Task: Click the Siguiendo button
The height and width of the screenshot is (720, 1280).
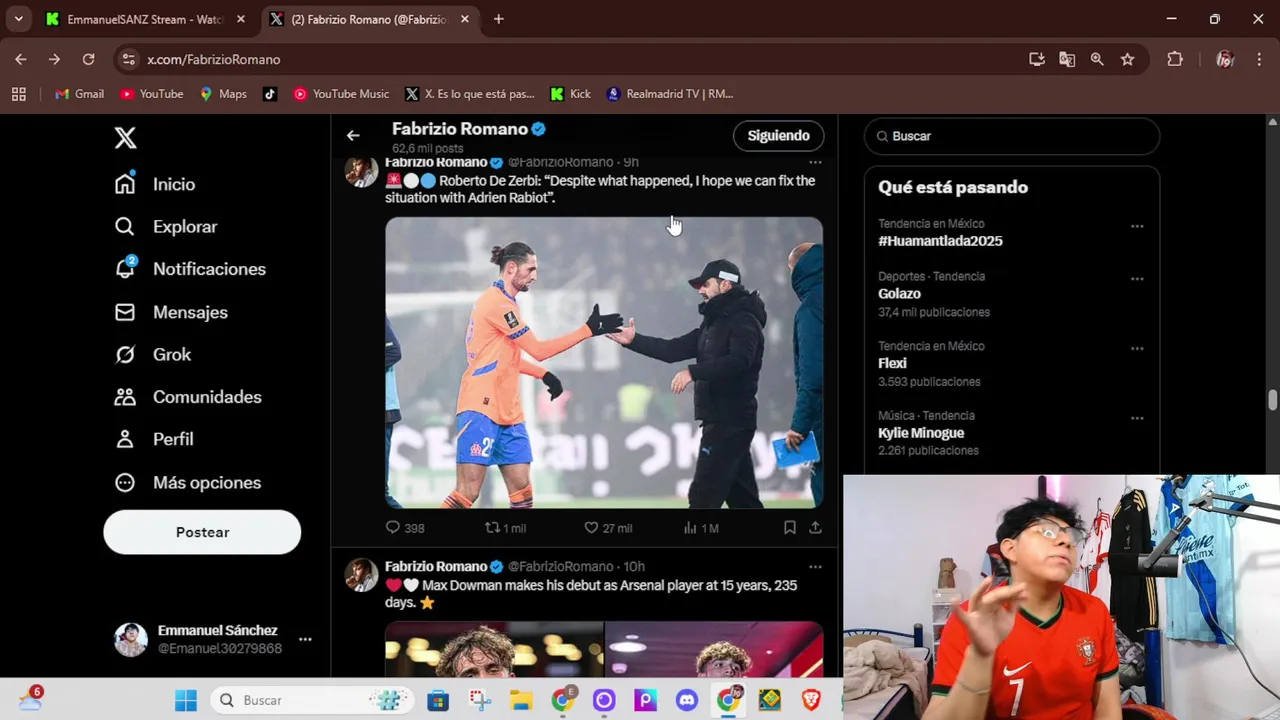Action: (x=778, y=135)
